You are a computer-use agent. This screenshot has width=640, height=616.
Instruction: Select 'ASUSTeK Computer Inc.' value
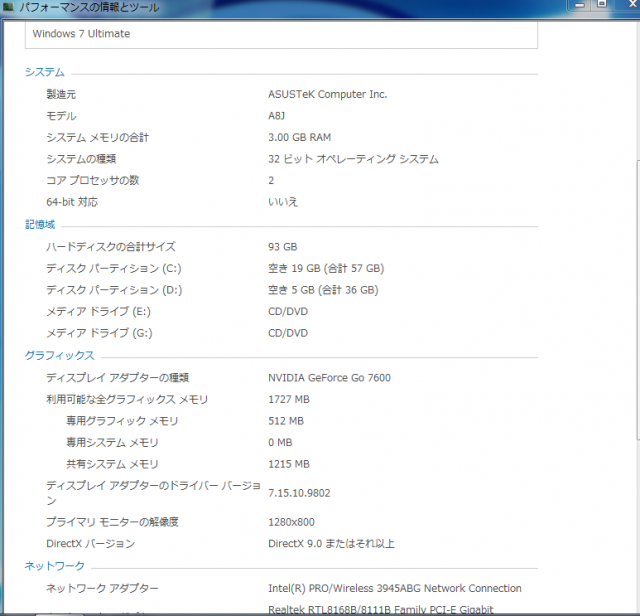click(x=327, y=94)
